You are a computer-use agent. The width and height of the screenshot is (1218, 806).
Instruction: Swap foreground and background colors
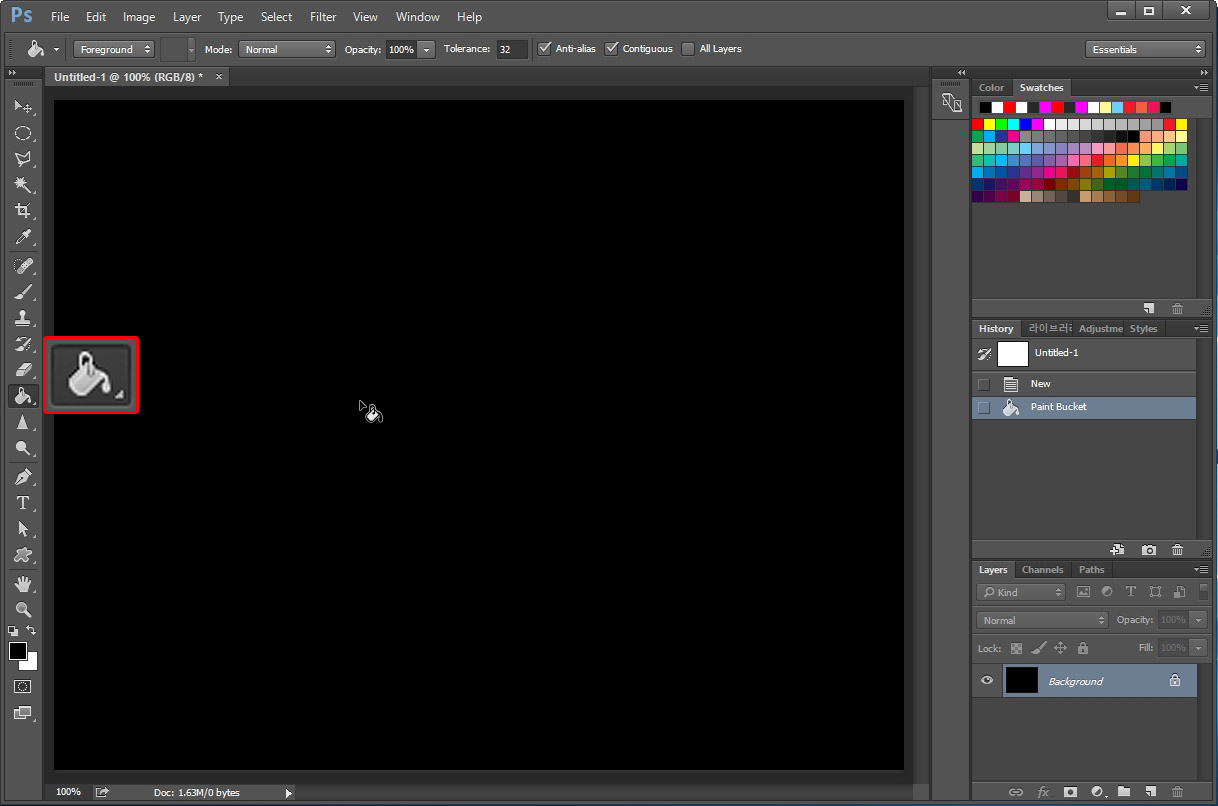[31, 630]
